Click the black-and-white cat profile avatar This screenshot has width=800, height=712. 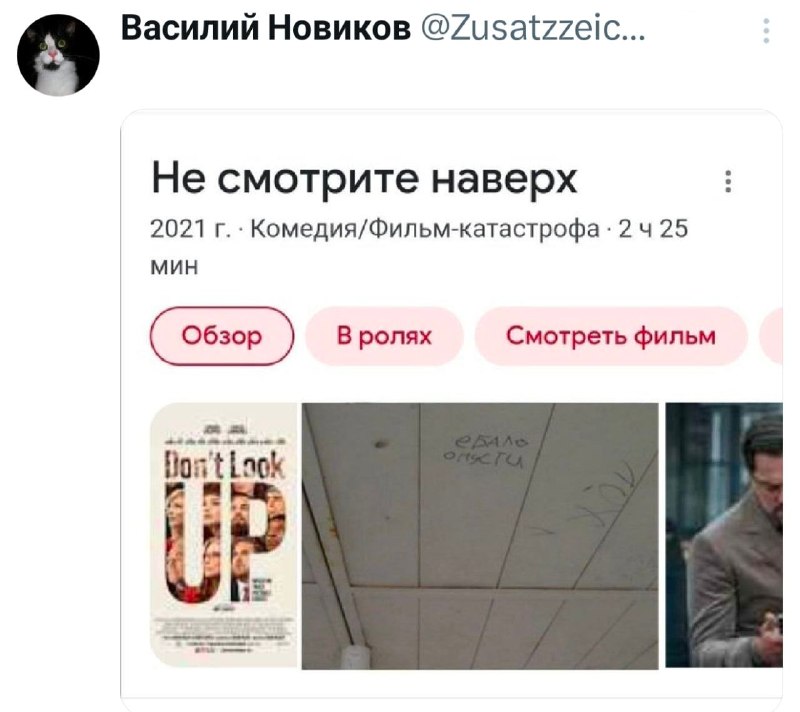click(58, 55)
